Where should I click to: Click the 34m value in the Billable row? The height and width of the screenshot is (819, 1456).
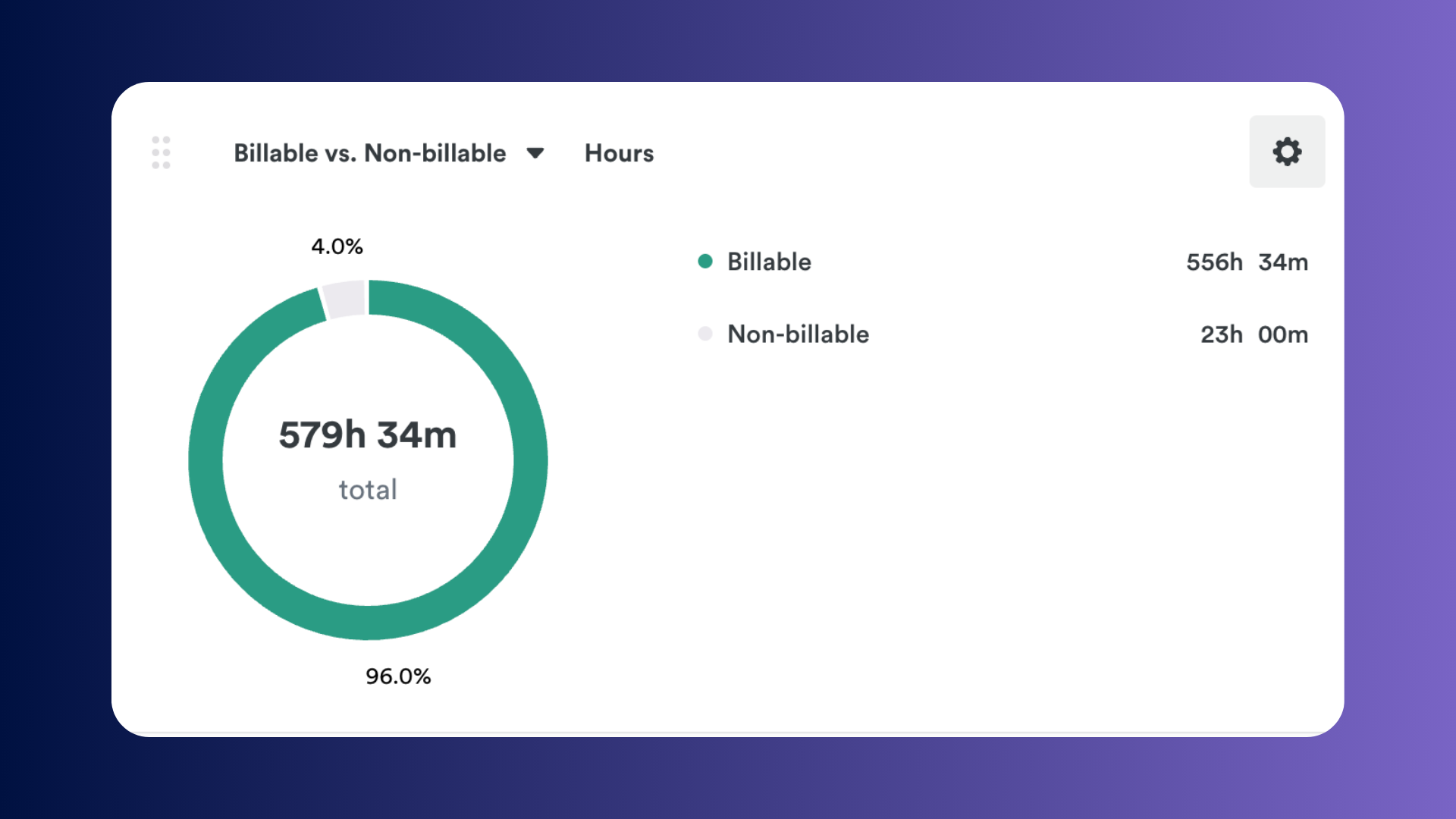tap(1283, 262)
